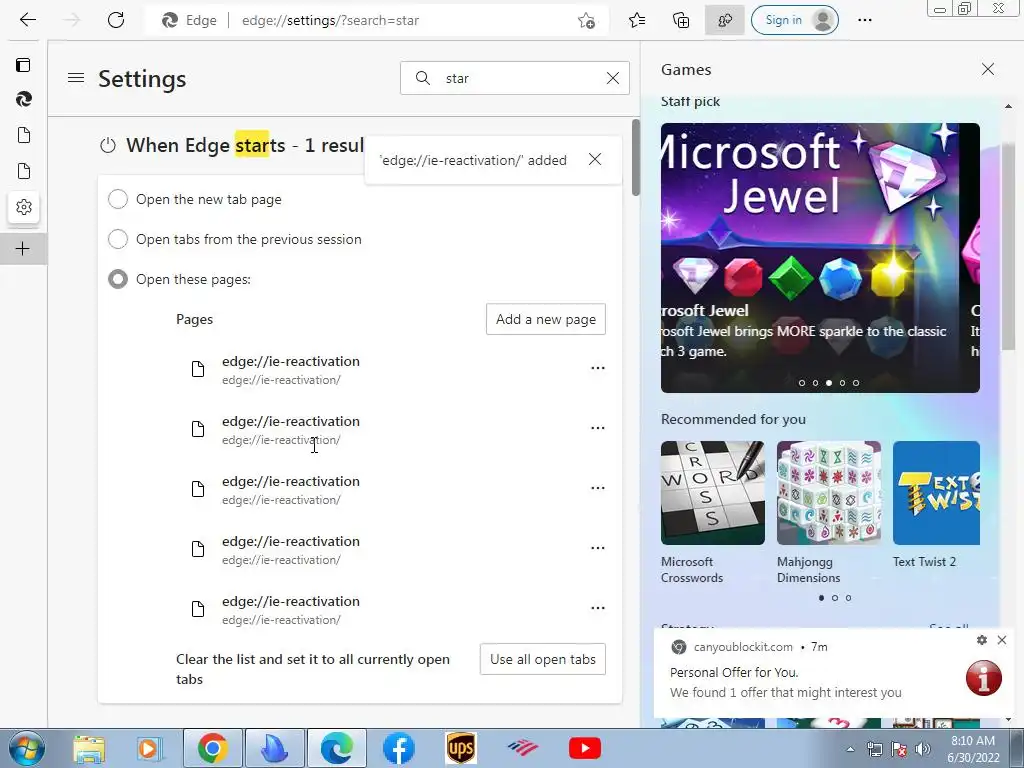
Task: Click the Add a new page button
Action: pyautogui.click(x=546, y=319)
